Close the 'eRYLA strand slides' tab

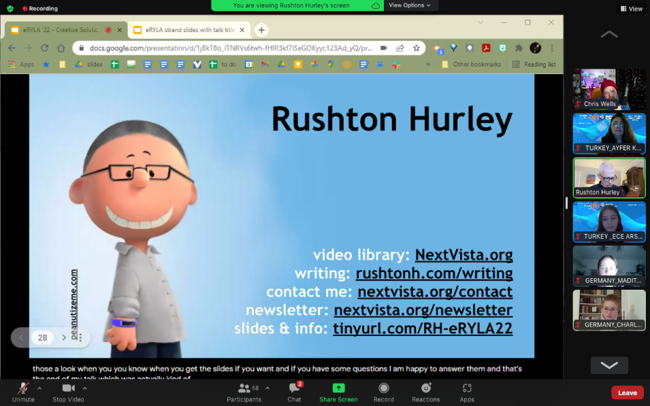click(x=242, y=30)
